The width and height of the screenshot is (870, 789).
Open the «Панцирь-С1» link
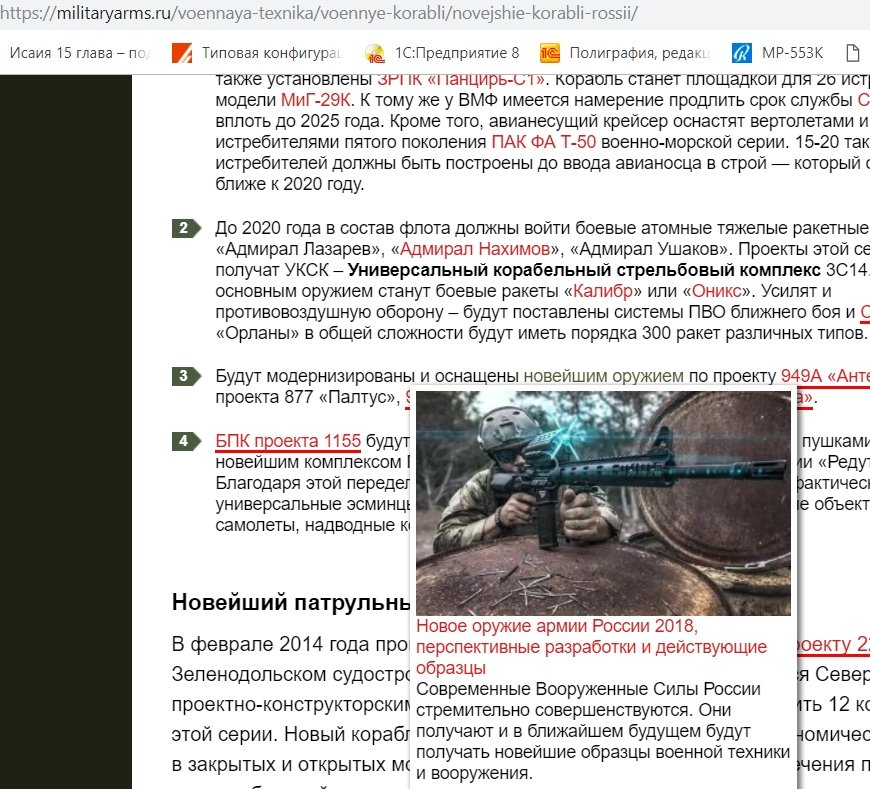(x=461, y=80)
